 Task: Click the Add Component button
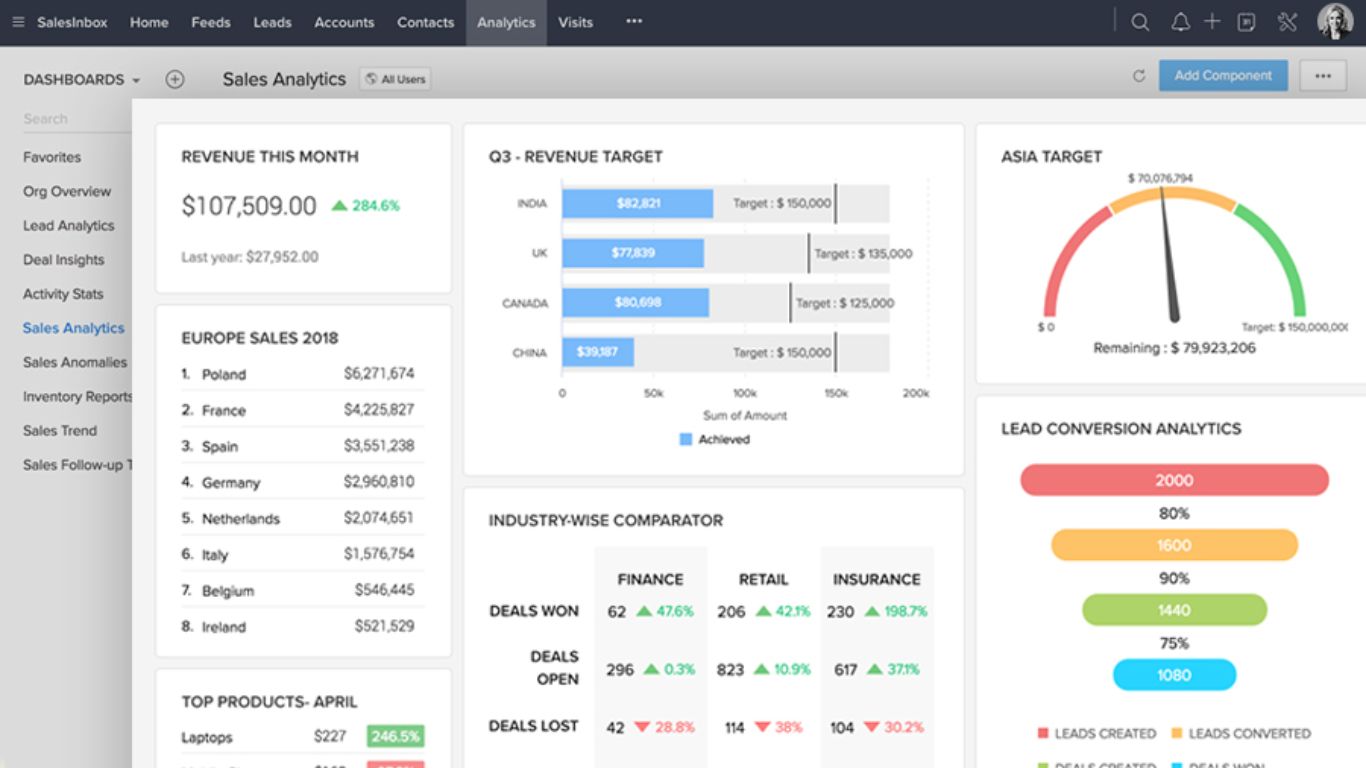click(1222, 75)
